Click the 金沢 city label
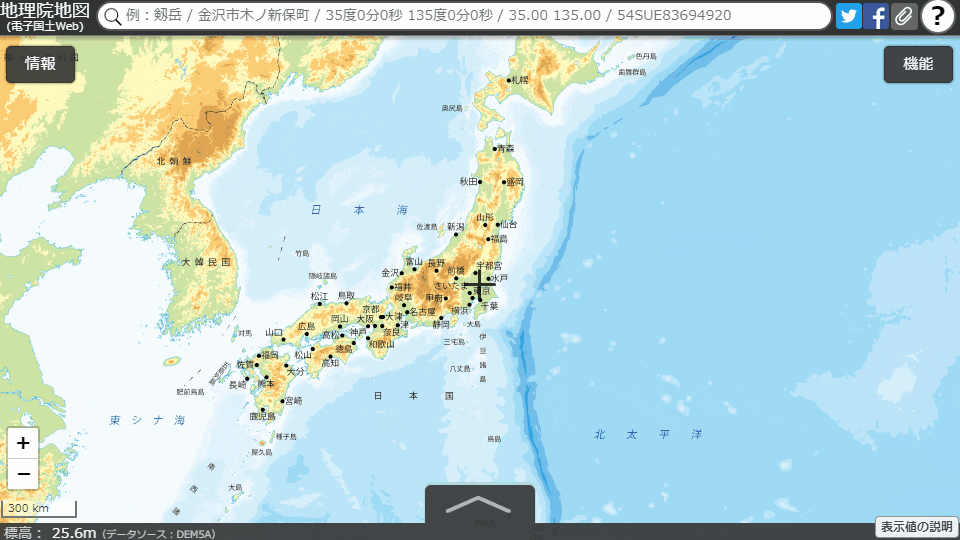This screenshot has width=960, height=540. 390,272
